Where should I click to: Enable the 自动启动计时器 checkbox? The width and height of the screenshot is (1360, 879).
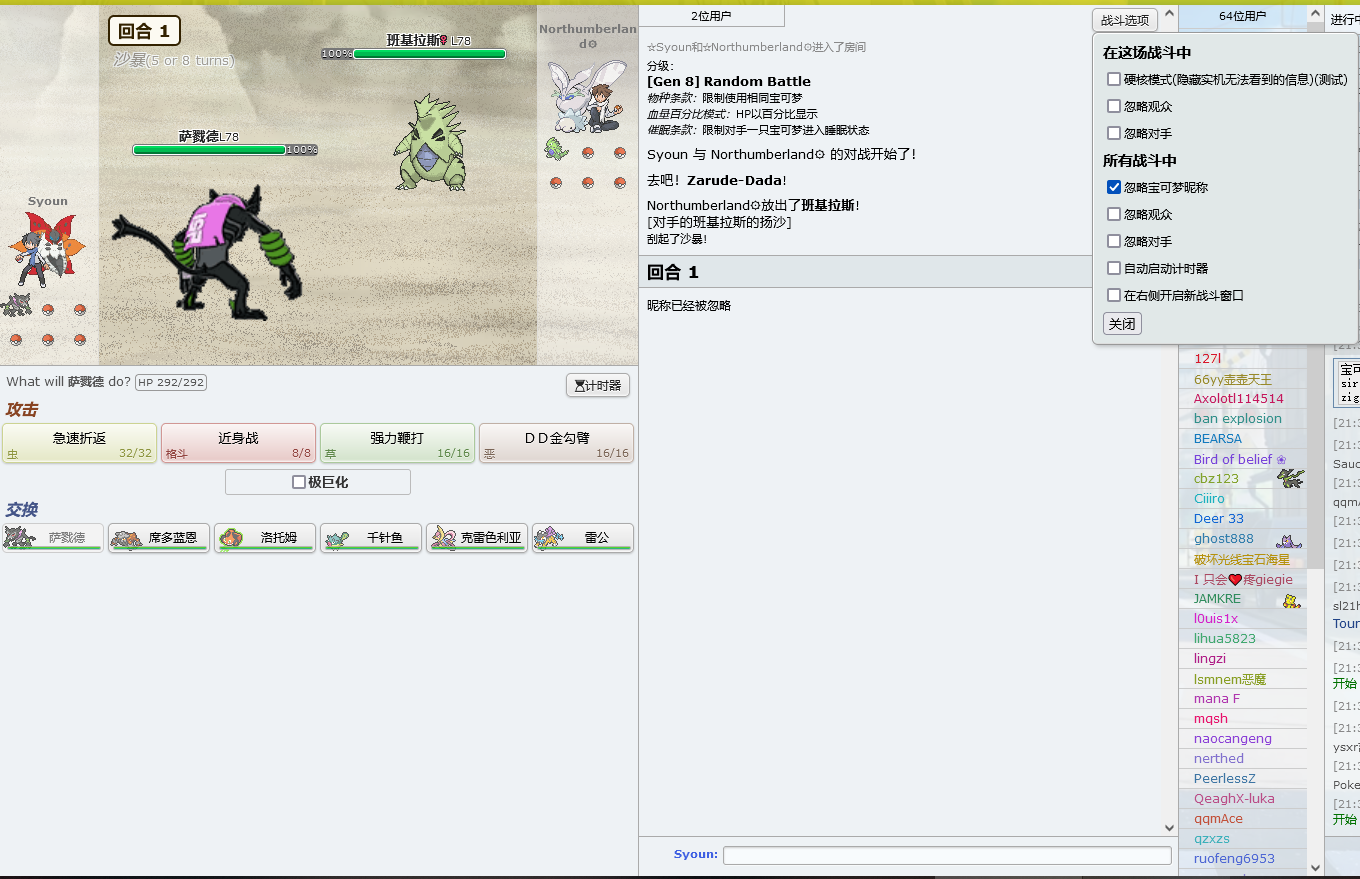1114,268
